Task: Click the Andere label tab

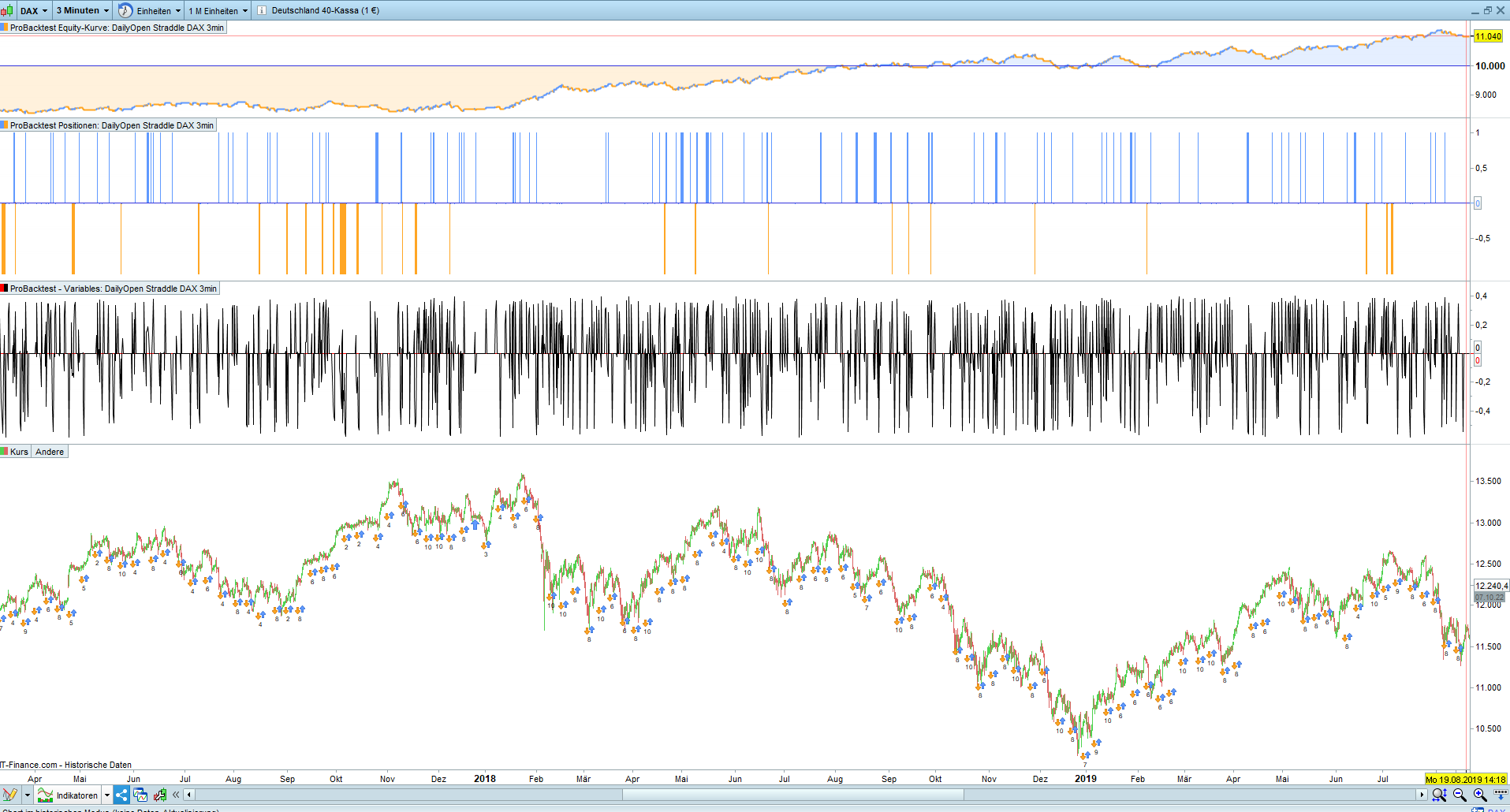Action: click(x=50, y=452)
